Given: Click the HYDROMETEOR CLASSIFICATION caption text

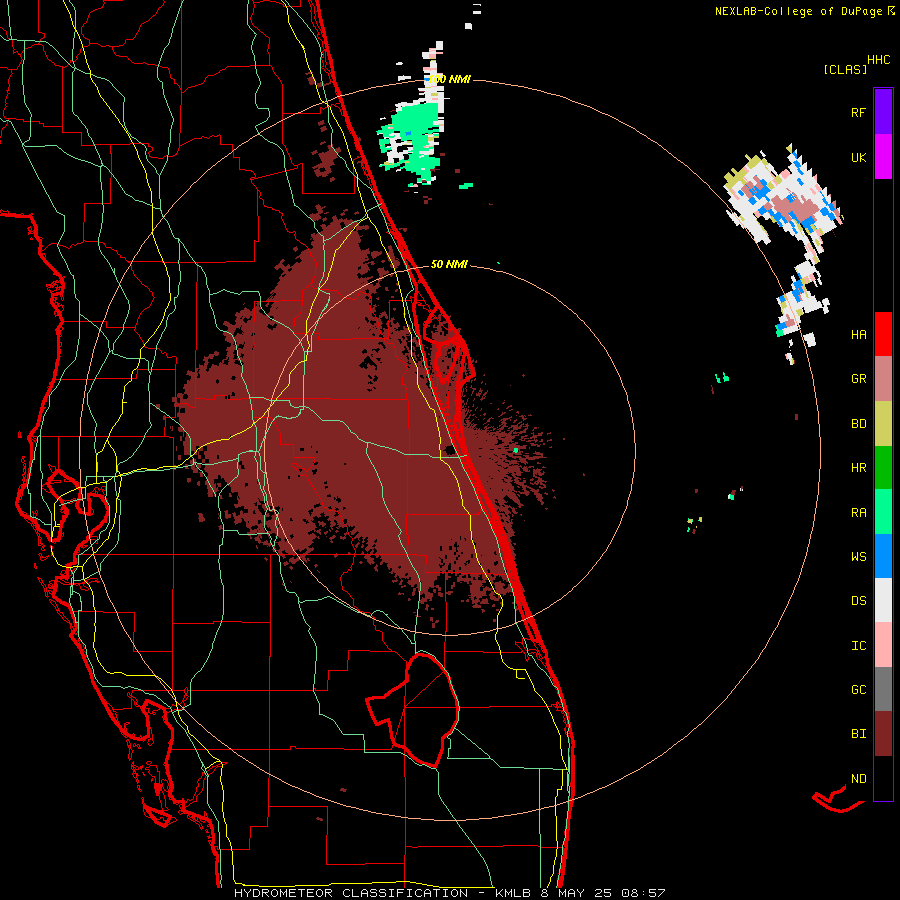Looking at the screenshot, I should point(351,893).
